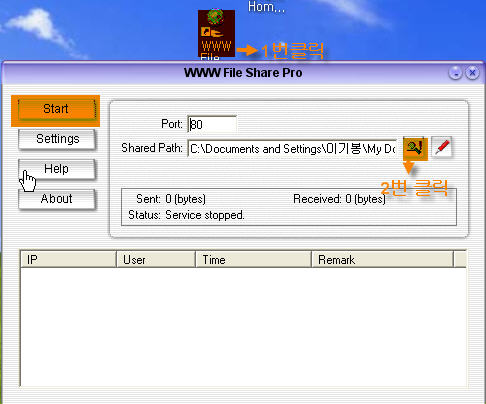Close the WWW File Share Pro window

coord(472,72)
